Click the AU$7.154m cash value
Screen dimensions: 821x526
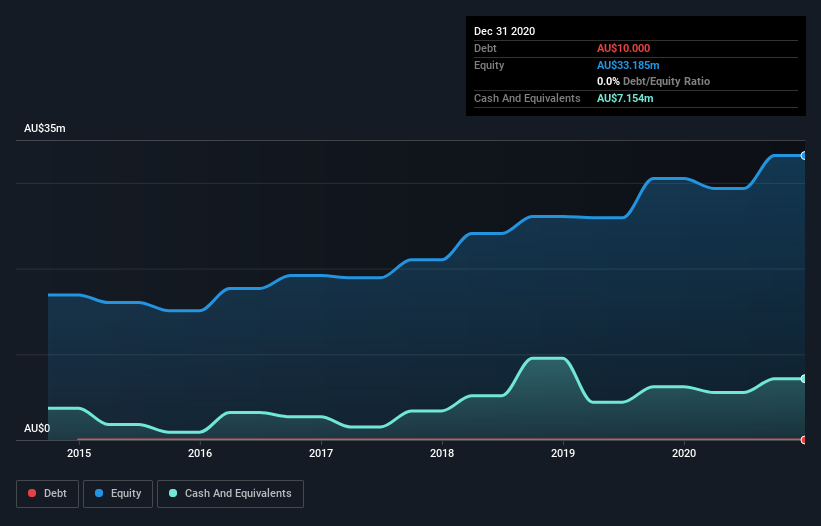(625, 98)
